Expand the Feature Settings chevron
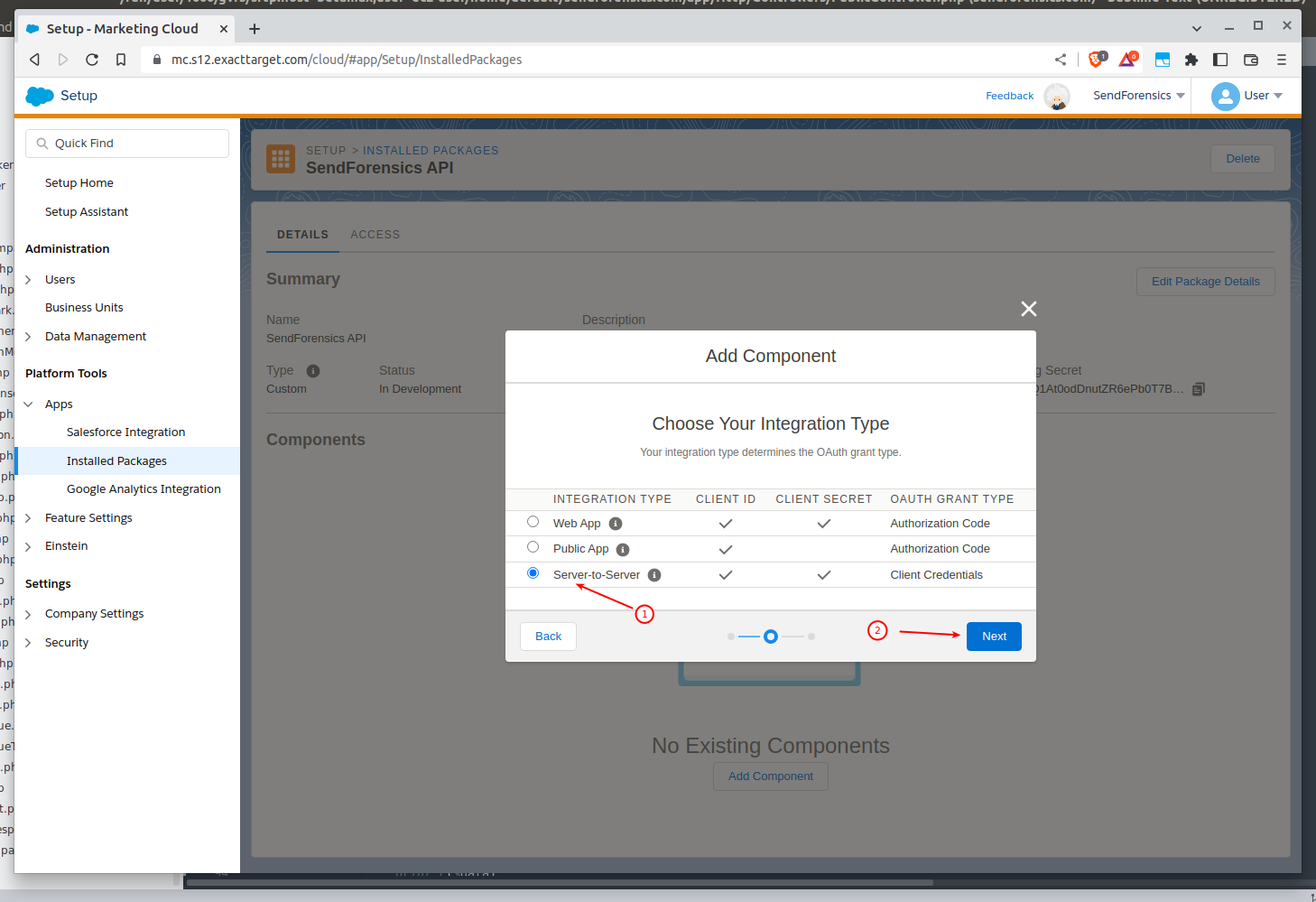Viewport: 1316px width, 902px height. click(28, 518)
